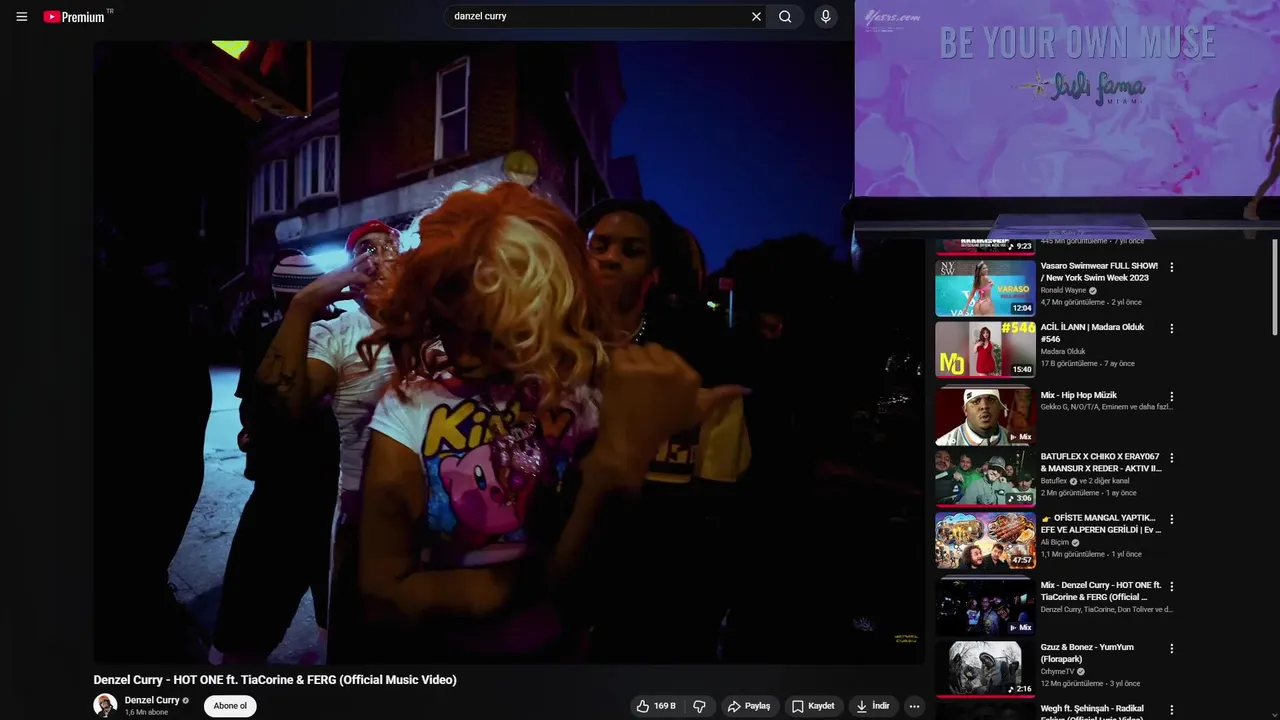Screen dimensions: 1280x720
Task: Open Wegh ft. Şehinşah - Radikal title
Action: pyautogui.click(x=1092, y=712)
